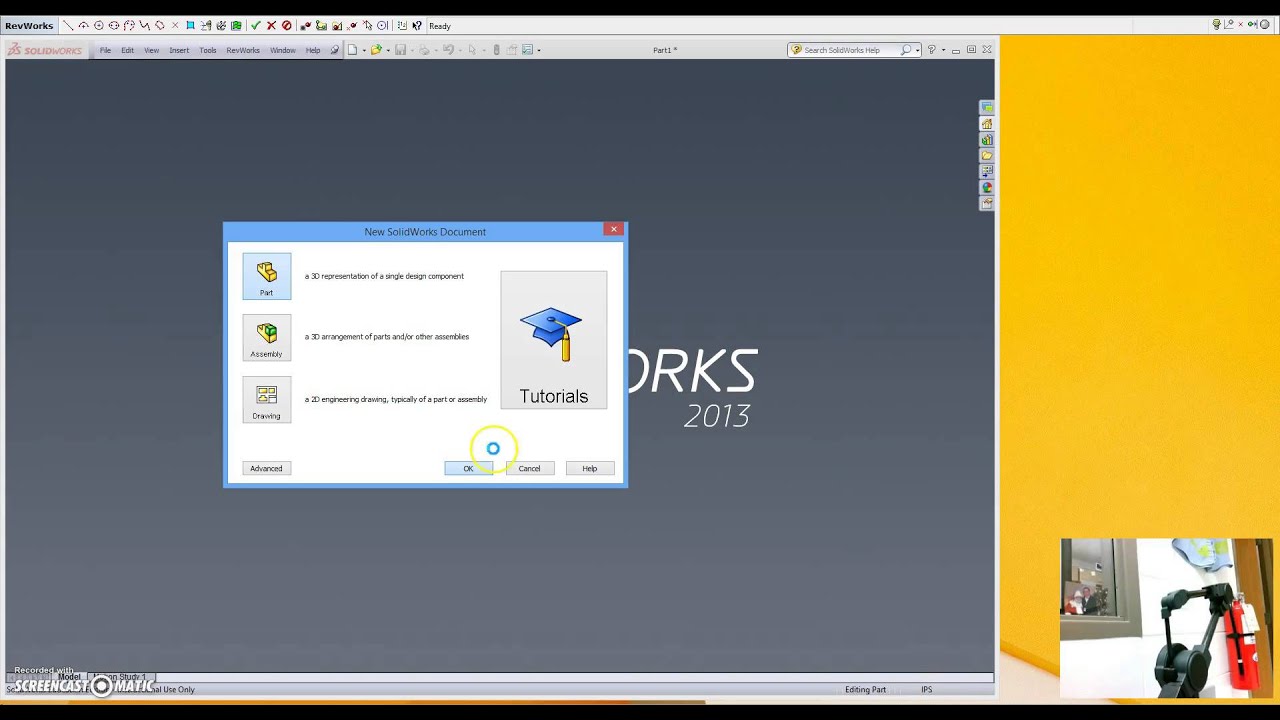Click the search magnifier icon

pos(906,50)
